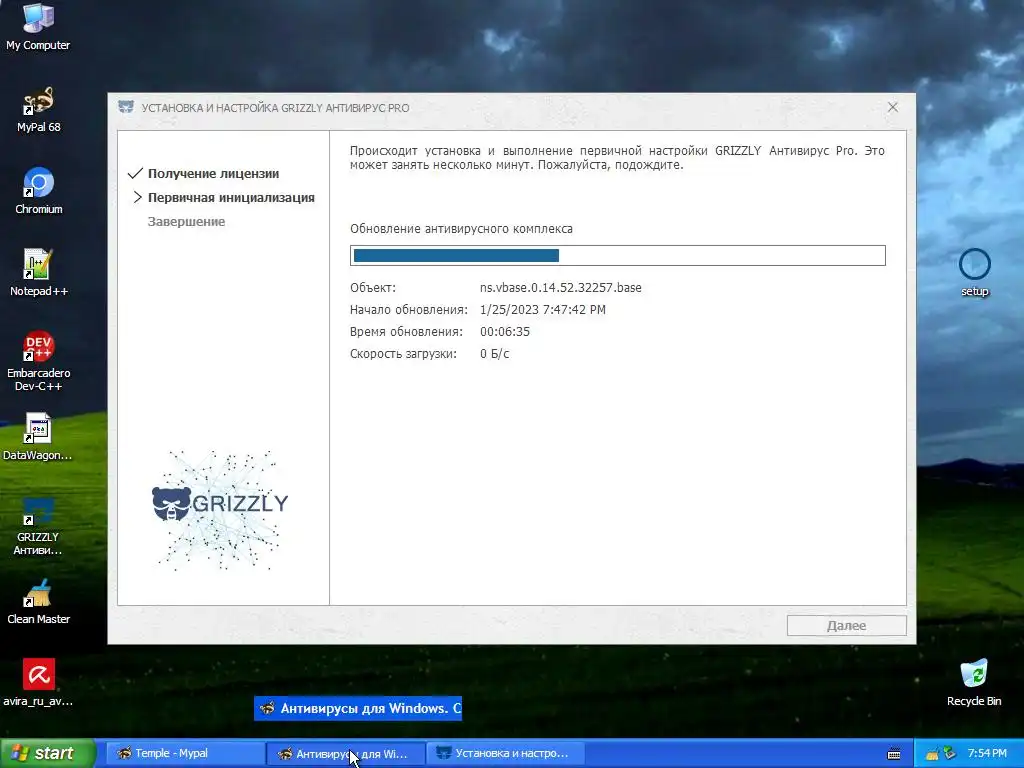Select Первичная инициализация step

click(x=231, y=197)
